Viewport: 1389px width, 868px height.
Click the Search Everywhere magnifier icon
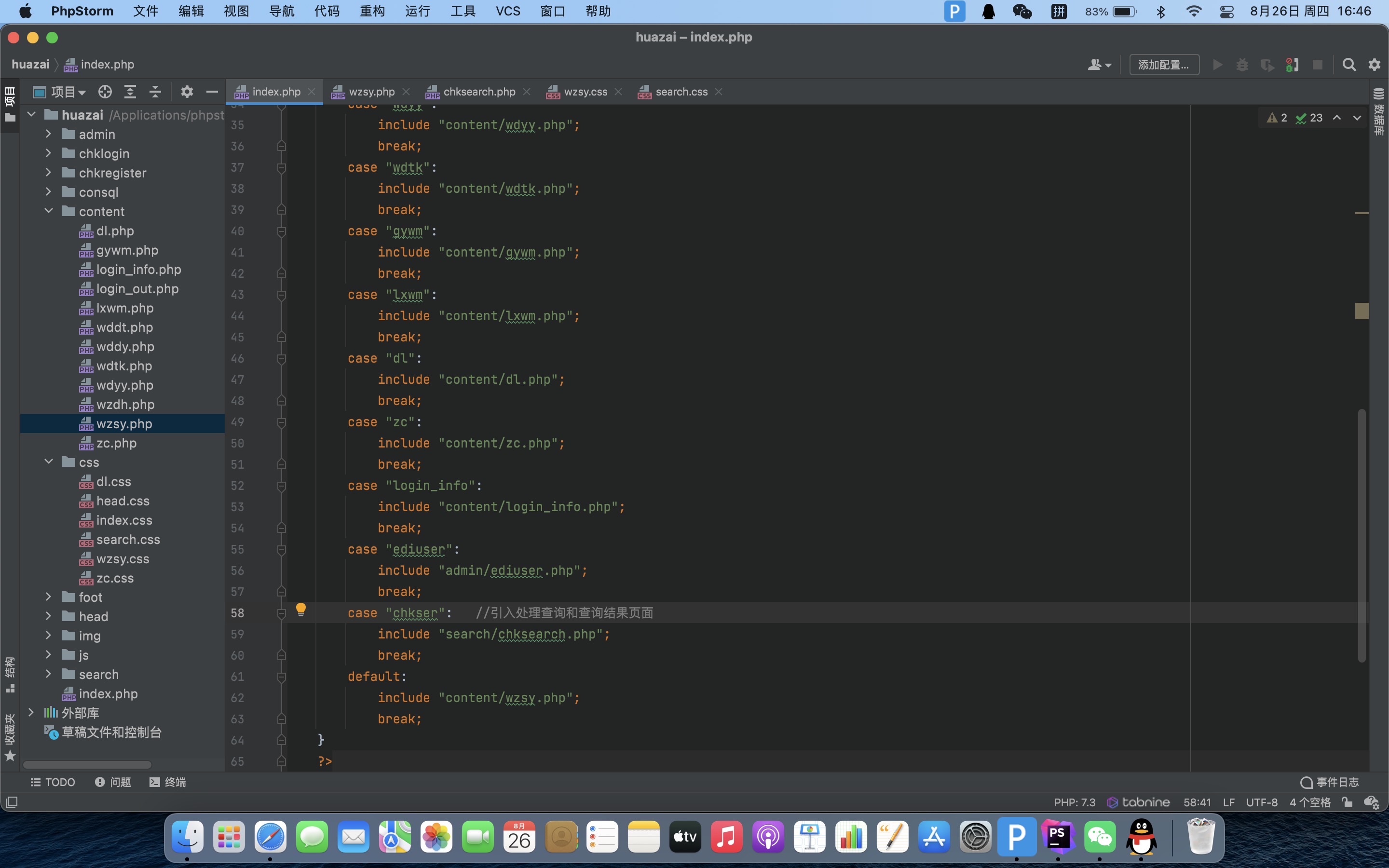1349,65
